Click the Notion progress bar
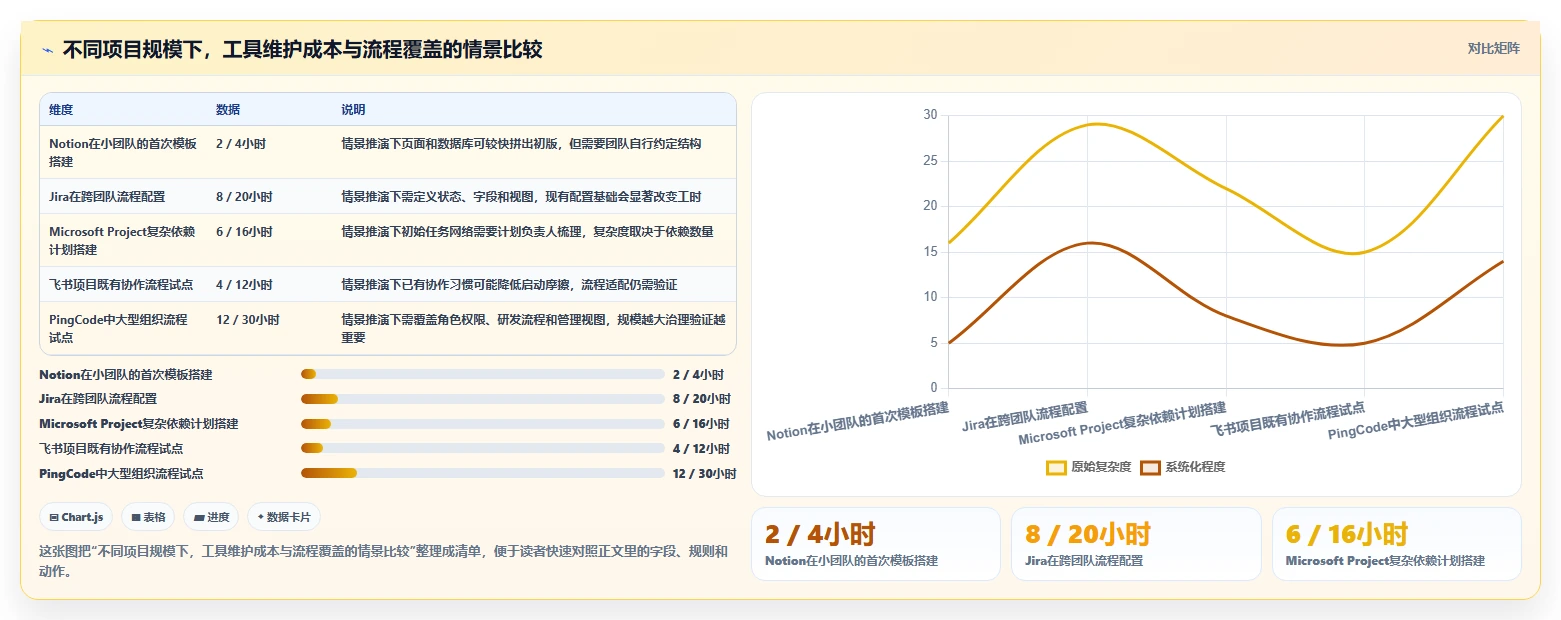The height and width of the screenshot is (620, 1561). pos(483,374)
